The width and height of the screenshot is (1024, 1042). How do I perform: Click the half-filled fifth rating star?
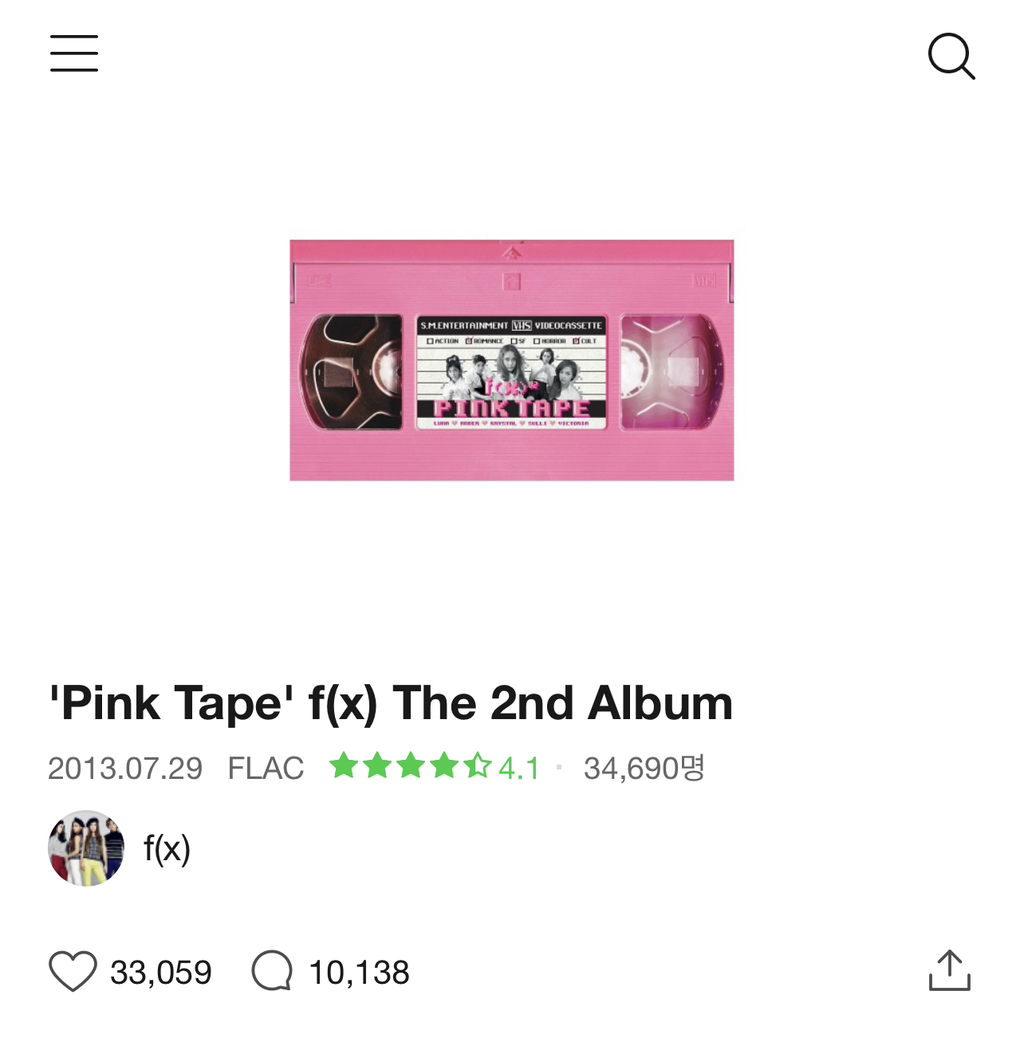tap(478, 767)
